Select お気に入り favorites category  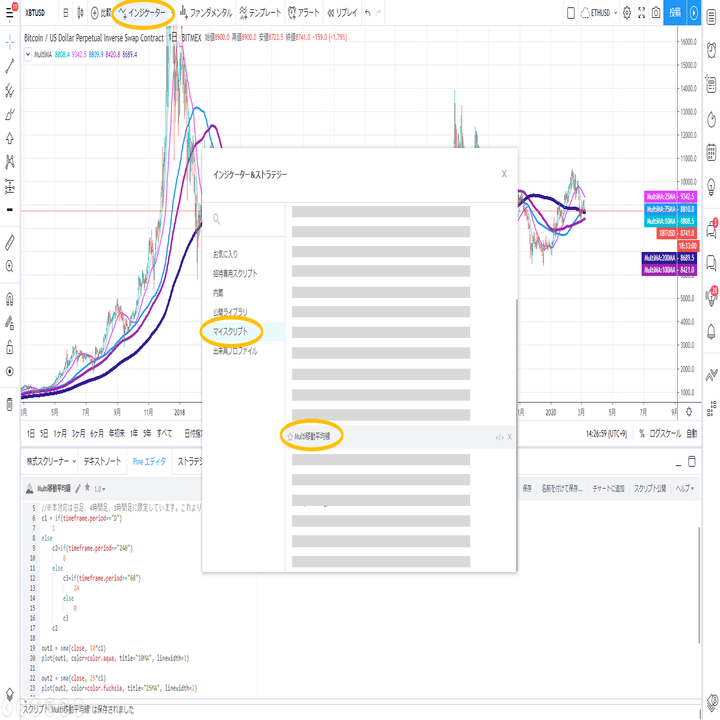[x=225, y=254]
